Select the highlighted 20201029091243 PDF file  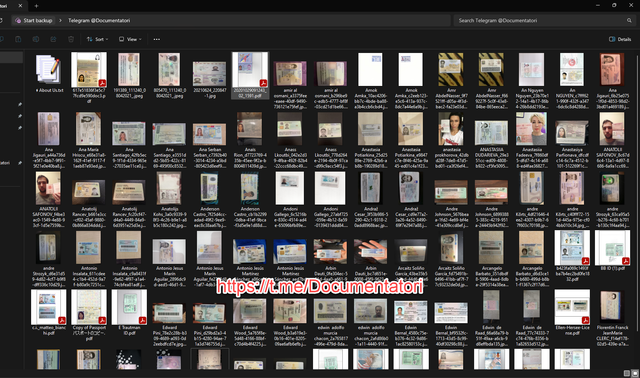[x=250, y=76]
